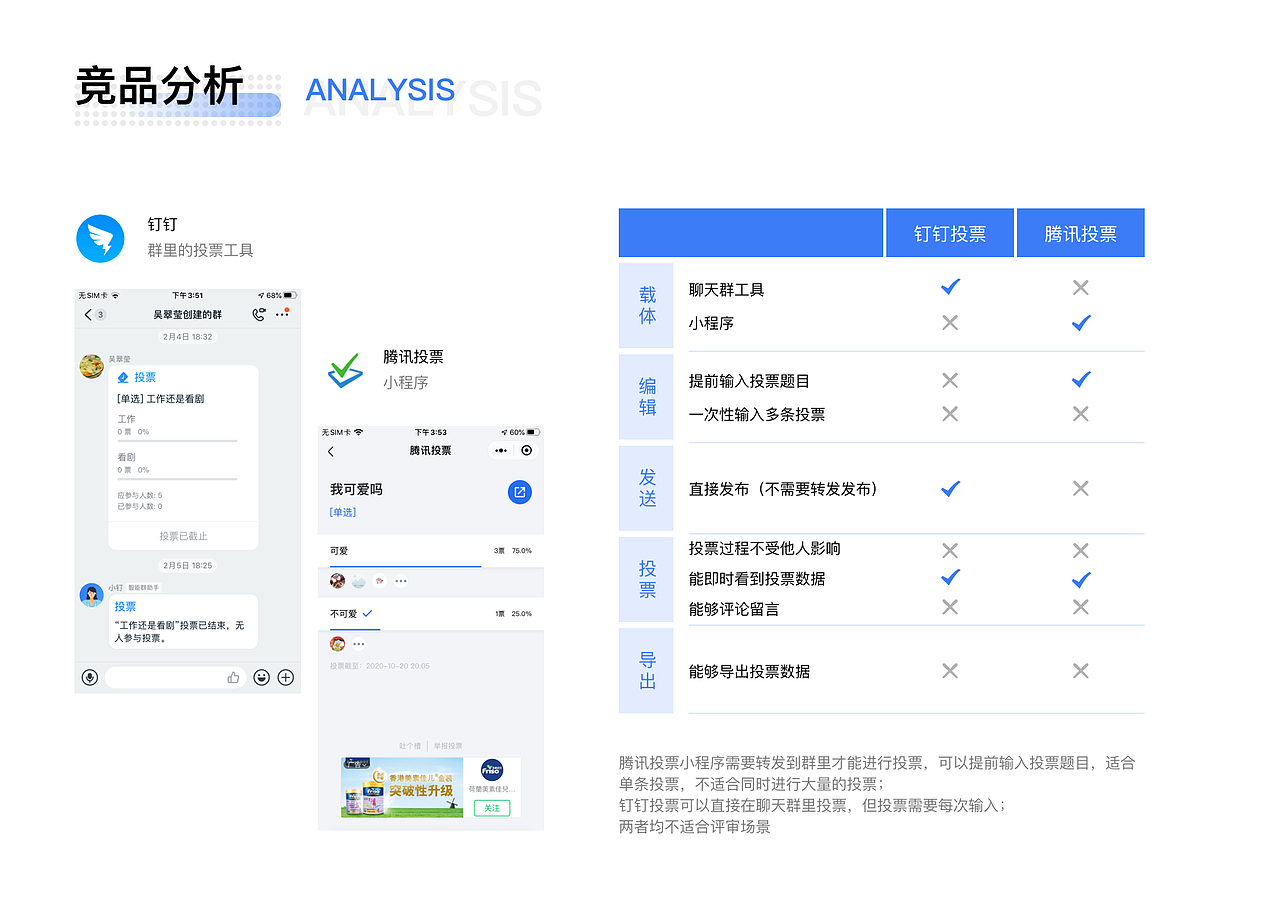Screen dimensions: 1280x905
Task: Click the 编辑 category cell
Action: pyautogui.click(x=647, y=397)
